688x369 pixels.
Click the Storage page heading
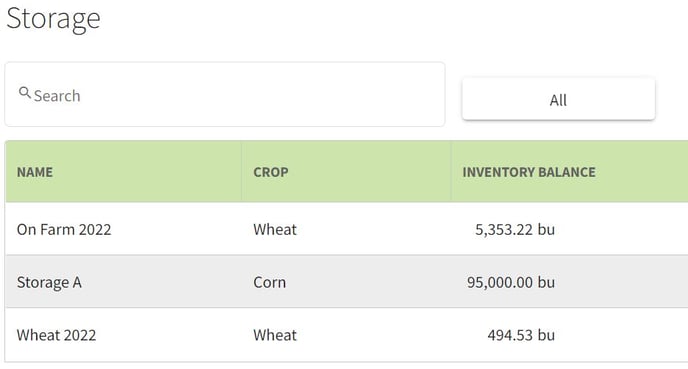pyautogui.click(x=54, y=19)
